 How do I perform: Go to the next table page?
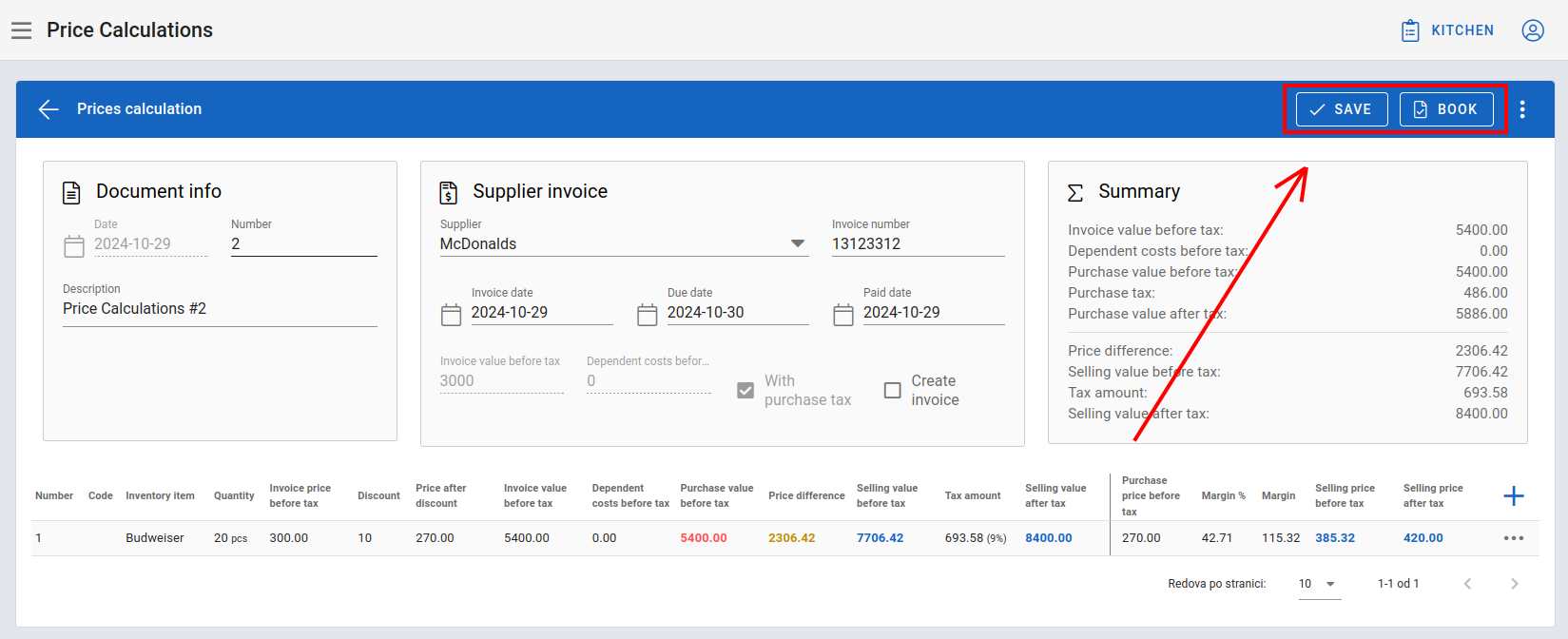pyautogui.click(x=1515, y=584)
